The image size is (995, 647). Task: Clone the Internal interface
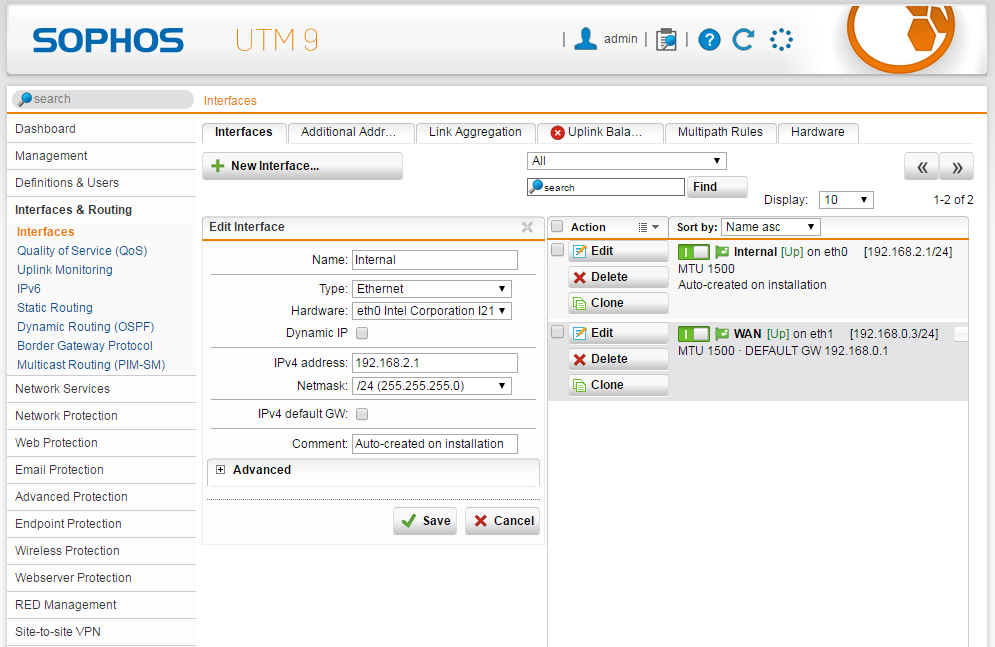point(618,303)
